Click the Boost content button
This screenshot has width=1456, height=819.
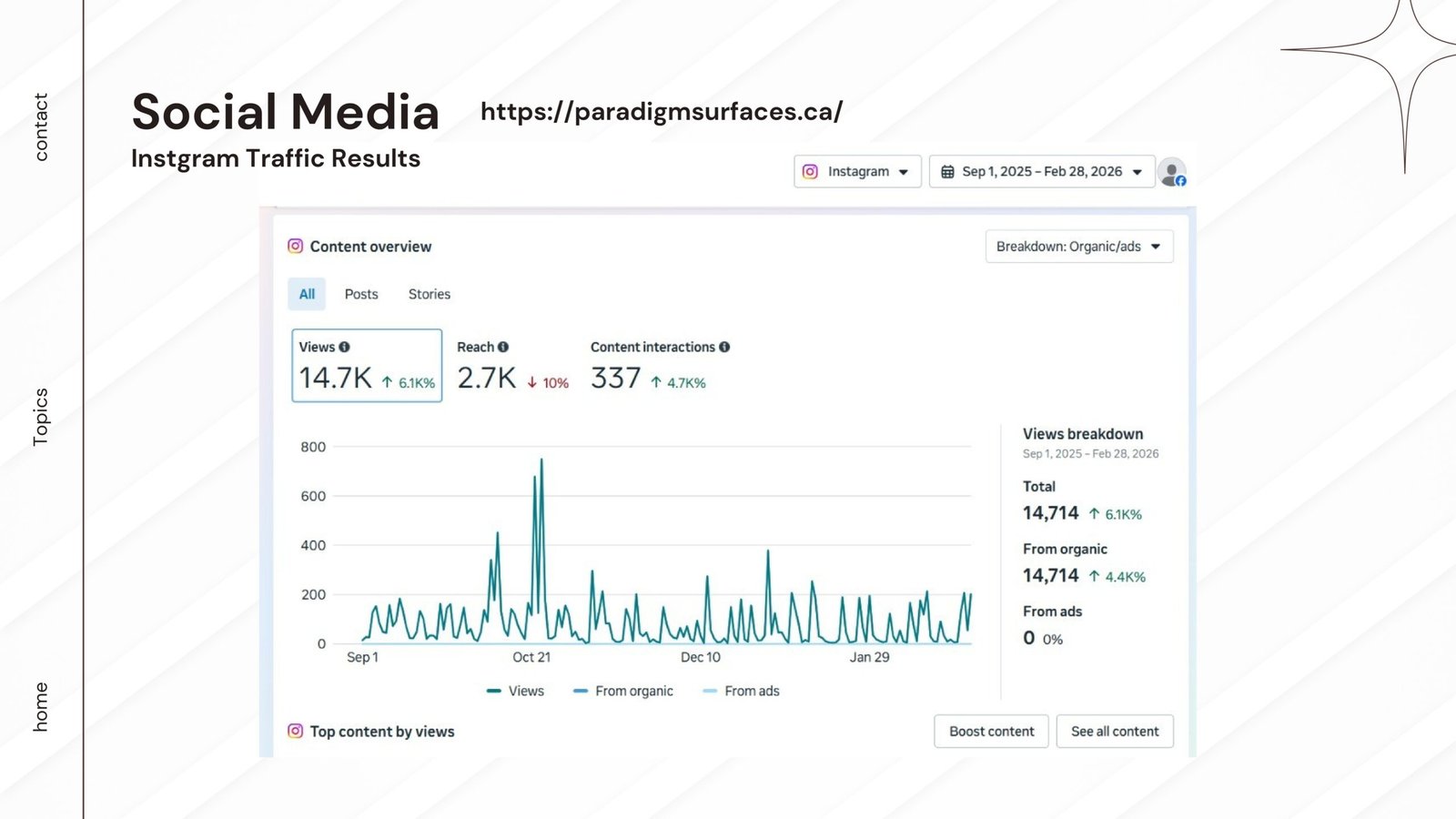coord(991,731)
